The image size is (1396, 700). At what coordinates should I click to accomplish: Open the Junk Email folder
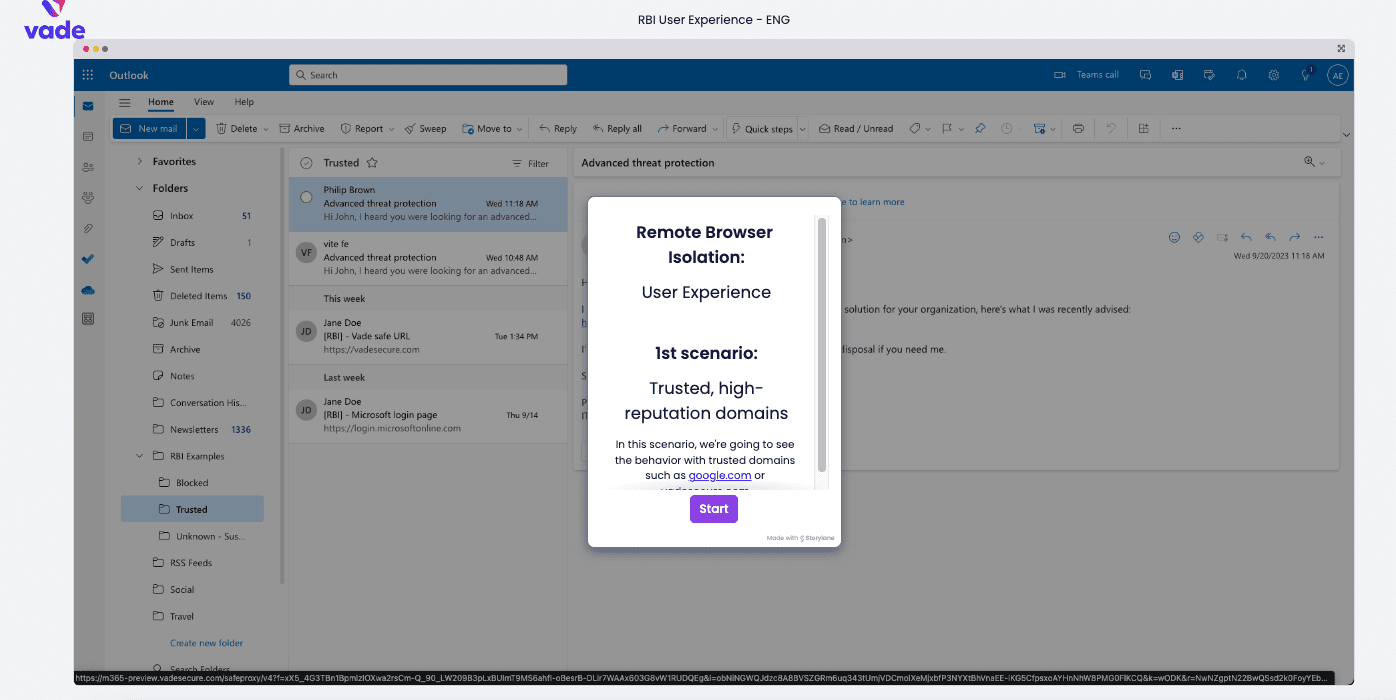click(x=192, y=322)
